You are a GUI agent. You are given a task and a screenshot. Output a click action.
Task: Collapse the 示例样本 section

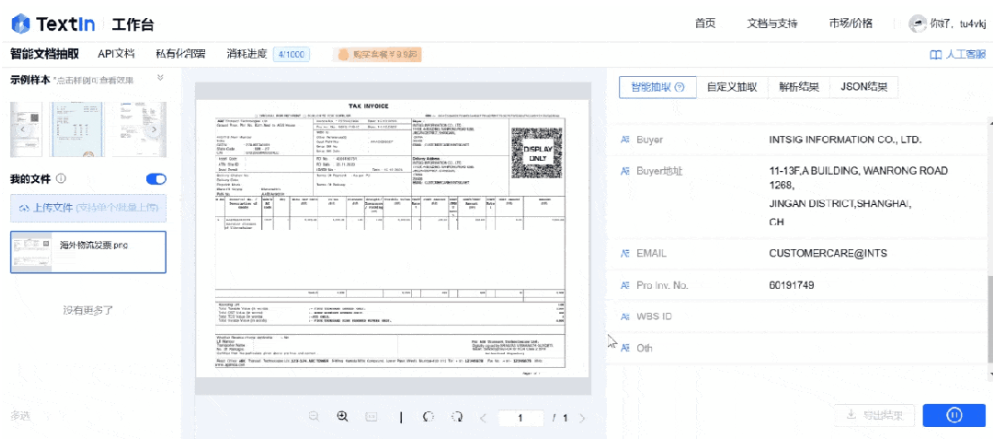(x=160, y=78)
